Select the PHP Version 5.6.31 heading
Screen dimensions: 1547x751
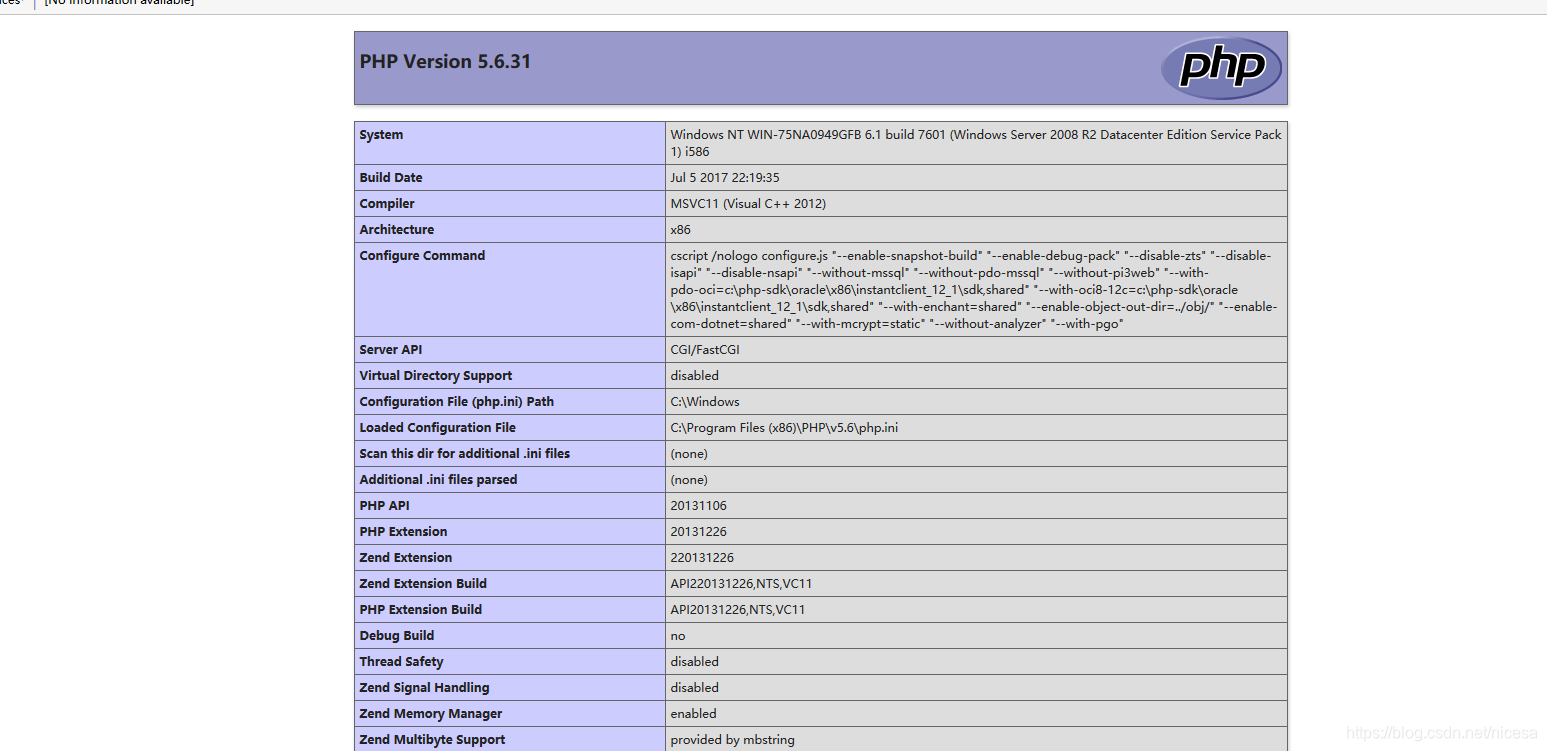click(x=445, y=62)
